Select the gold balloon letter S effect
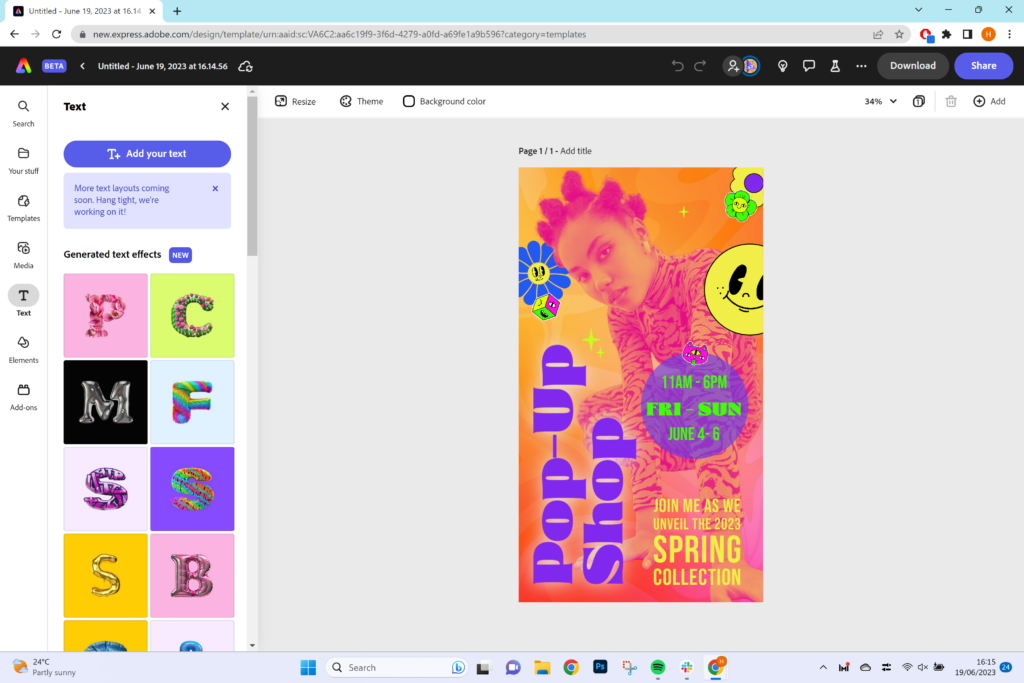The image size is (1024, 683). 106,575
